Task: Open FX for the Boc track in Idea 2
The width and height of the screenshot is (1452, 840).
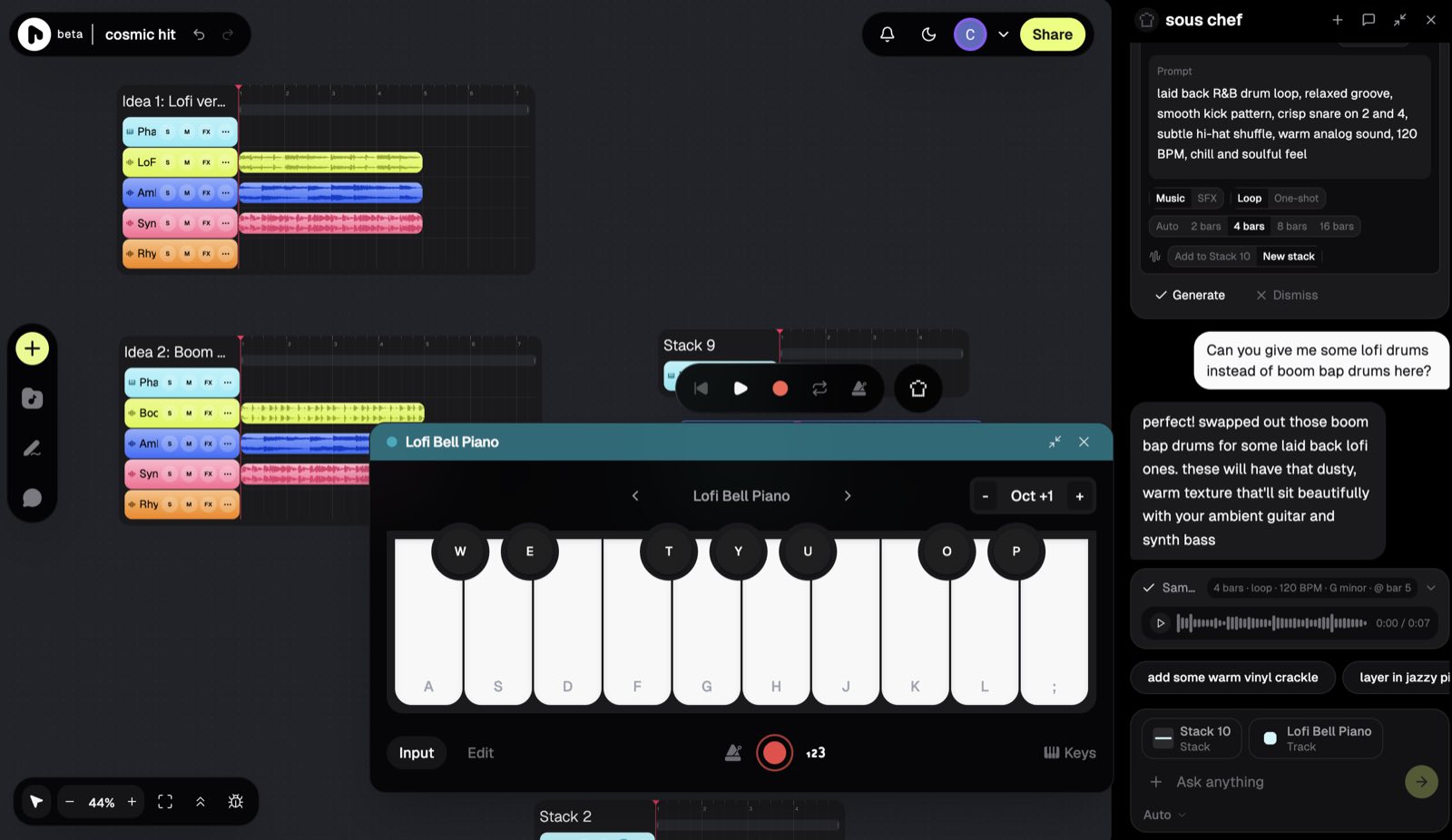Action: point(208,414)
